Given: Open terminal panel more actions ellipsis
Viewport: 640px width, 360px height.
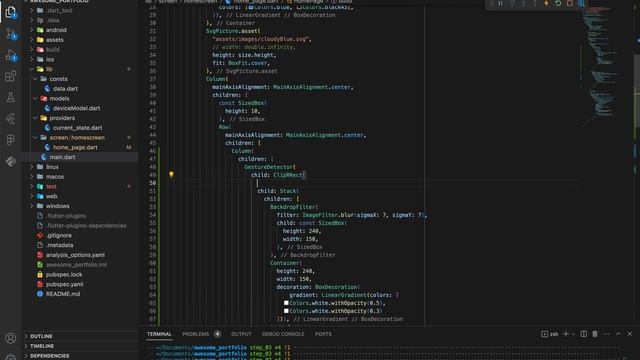Looking at the screenshot, I should click(607, 334).
